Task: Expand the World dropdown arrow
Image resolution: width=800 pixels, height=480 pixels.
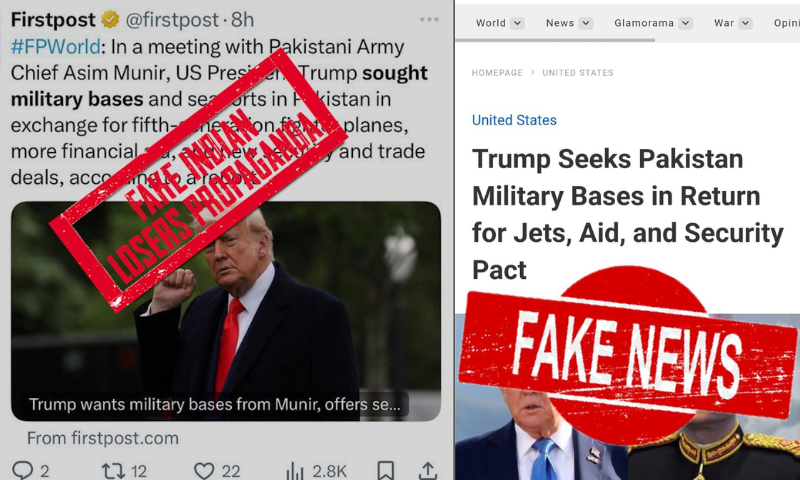Action: pyautogui.click(x=517, y=23)
